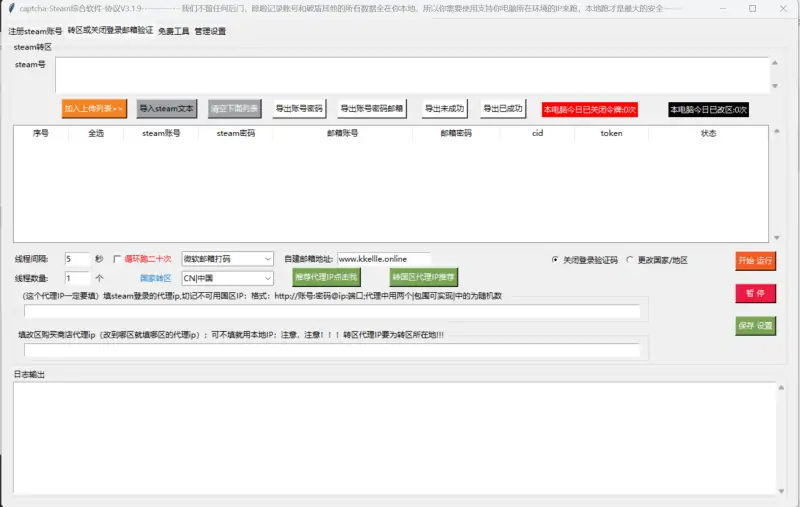
Task: Click the feather app icon in title bar
Action: tap(10, 8)
